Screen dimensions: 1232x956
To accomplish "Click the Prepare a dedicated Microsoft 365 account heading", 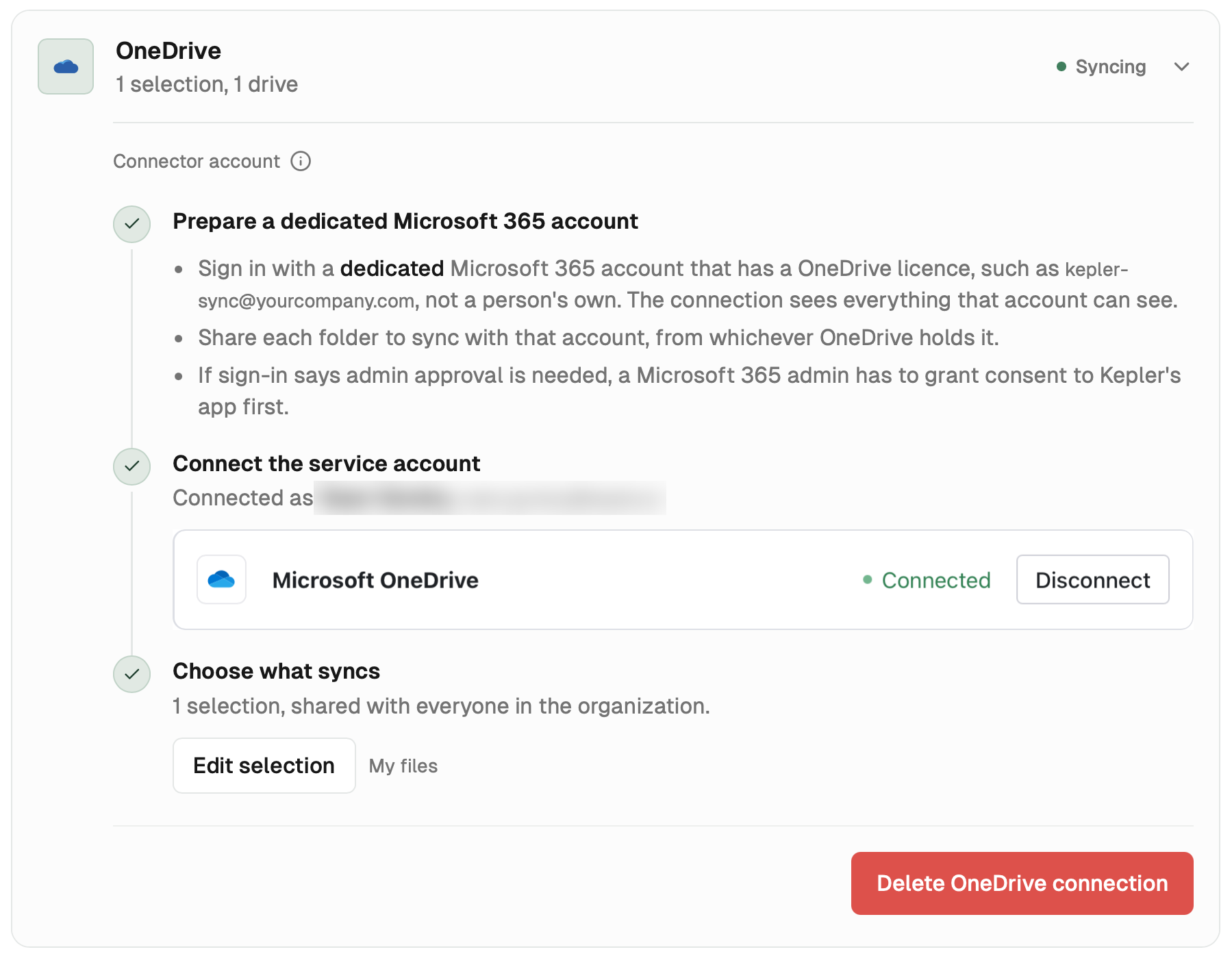I will point(405,221).
